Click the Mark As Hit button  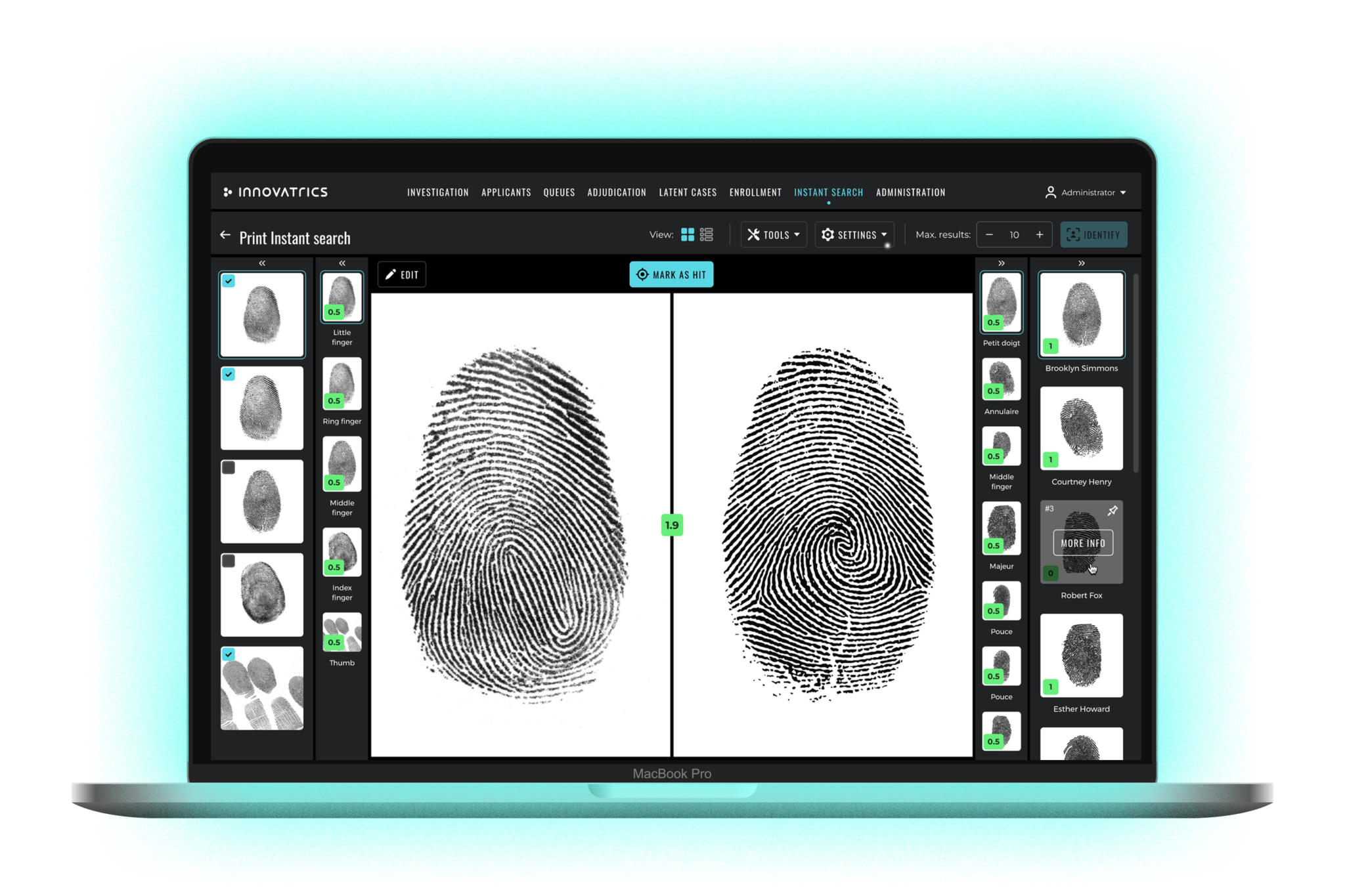[671, 274]
